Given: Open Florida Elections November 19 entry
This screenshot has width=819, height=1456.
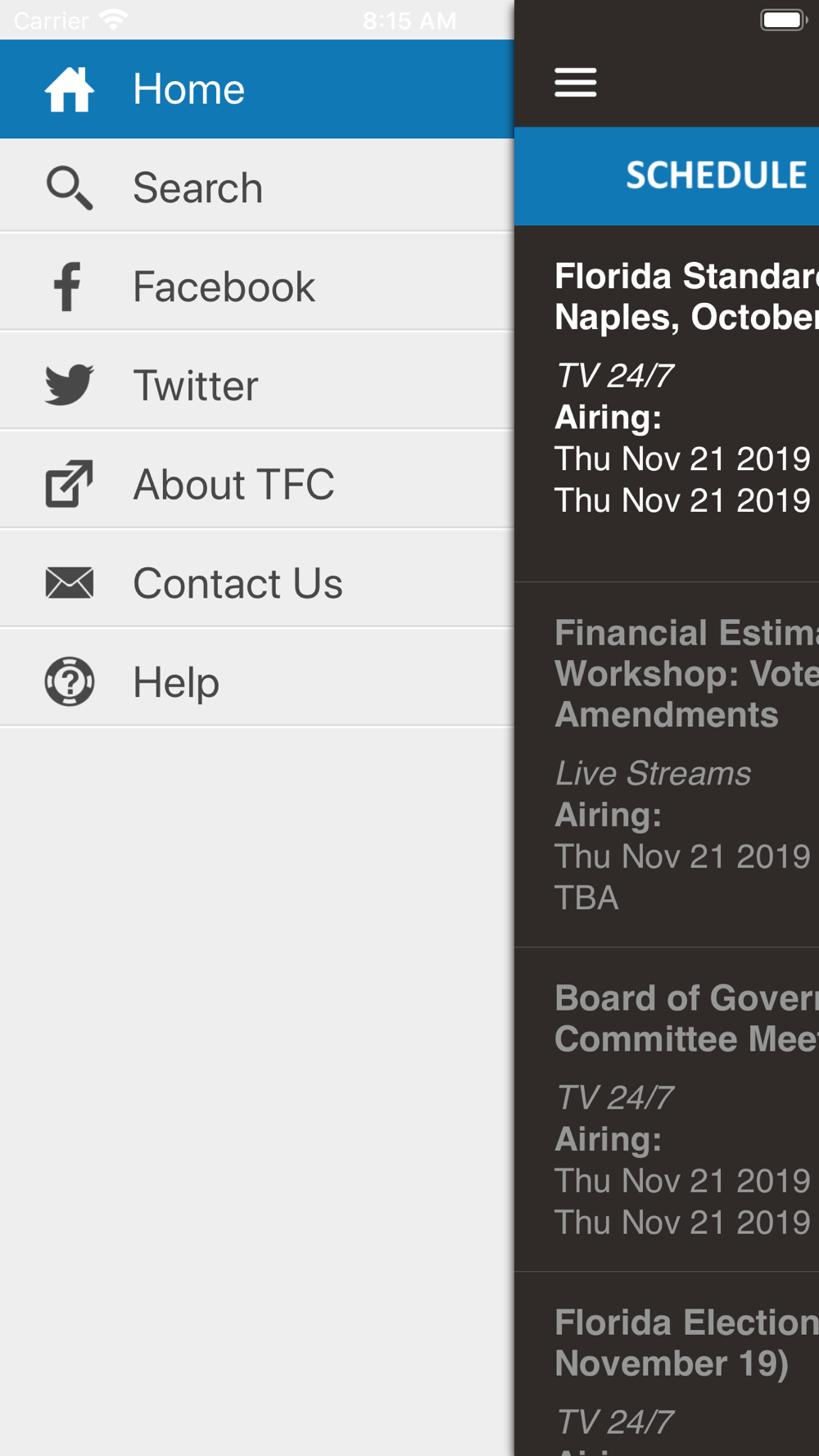Looking at the screenshot, I should [667, 1364].
